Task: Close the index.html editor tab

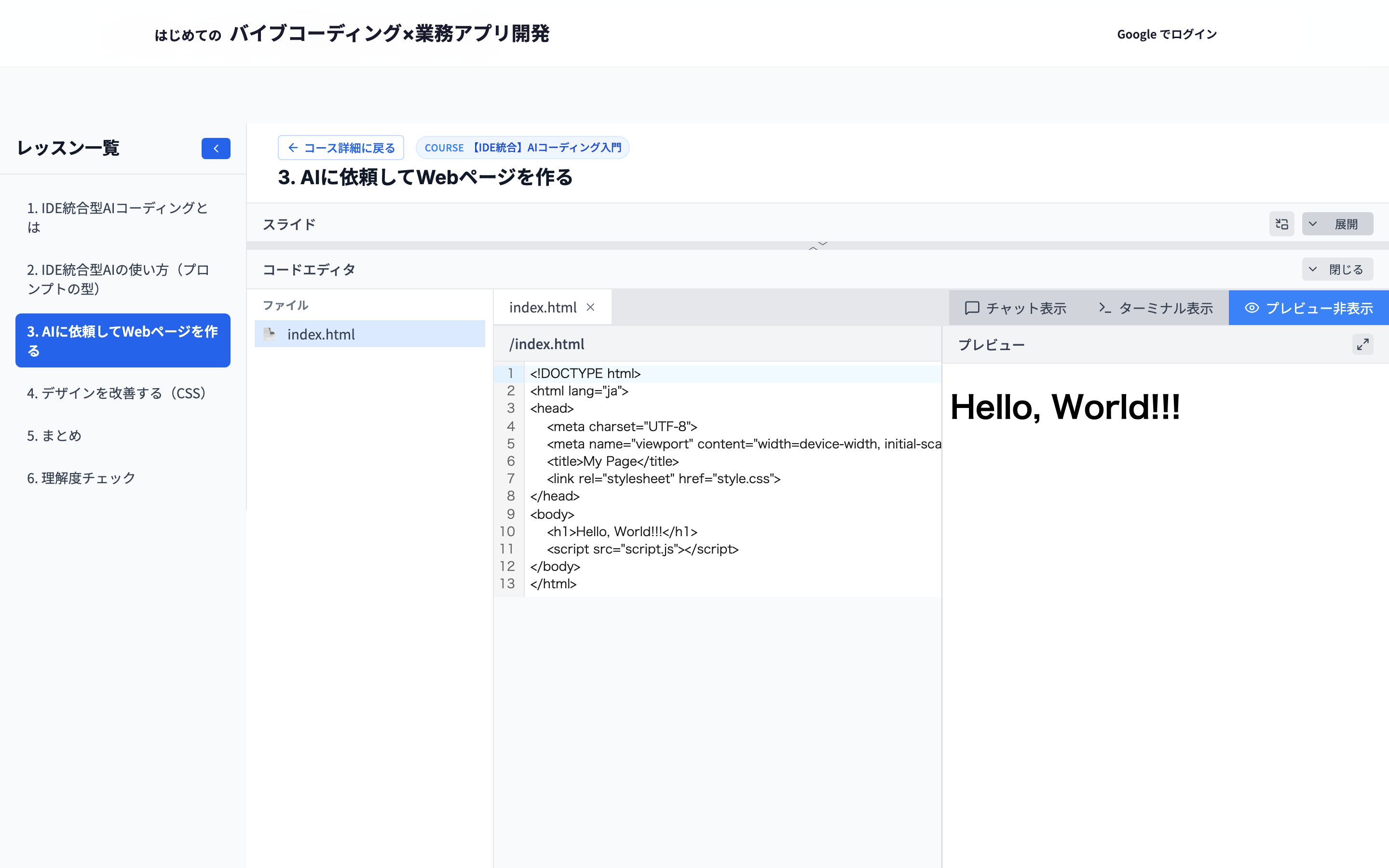Action: tap(590, 308)
